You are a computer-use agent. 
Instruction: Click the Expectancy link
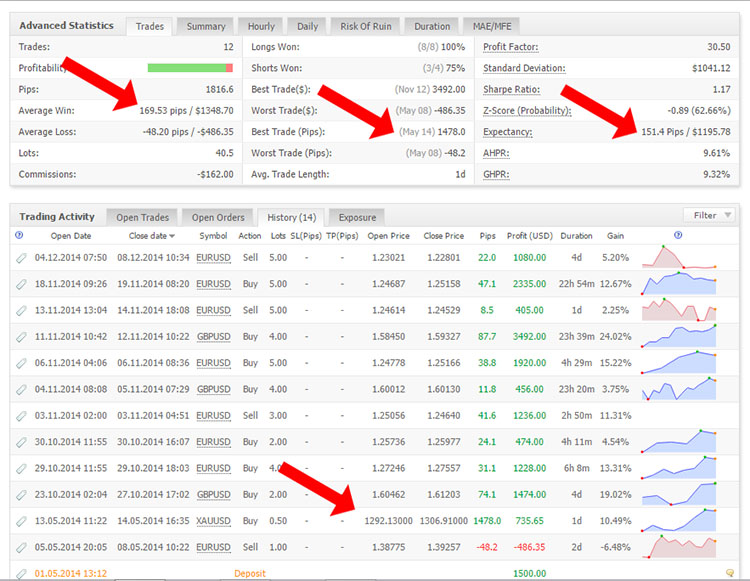click(507, 132)
